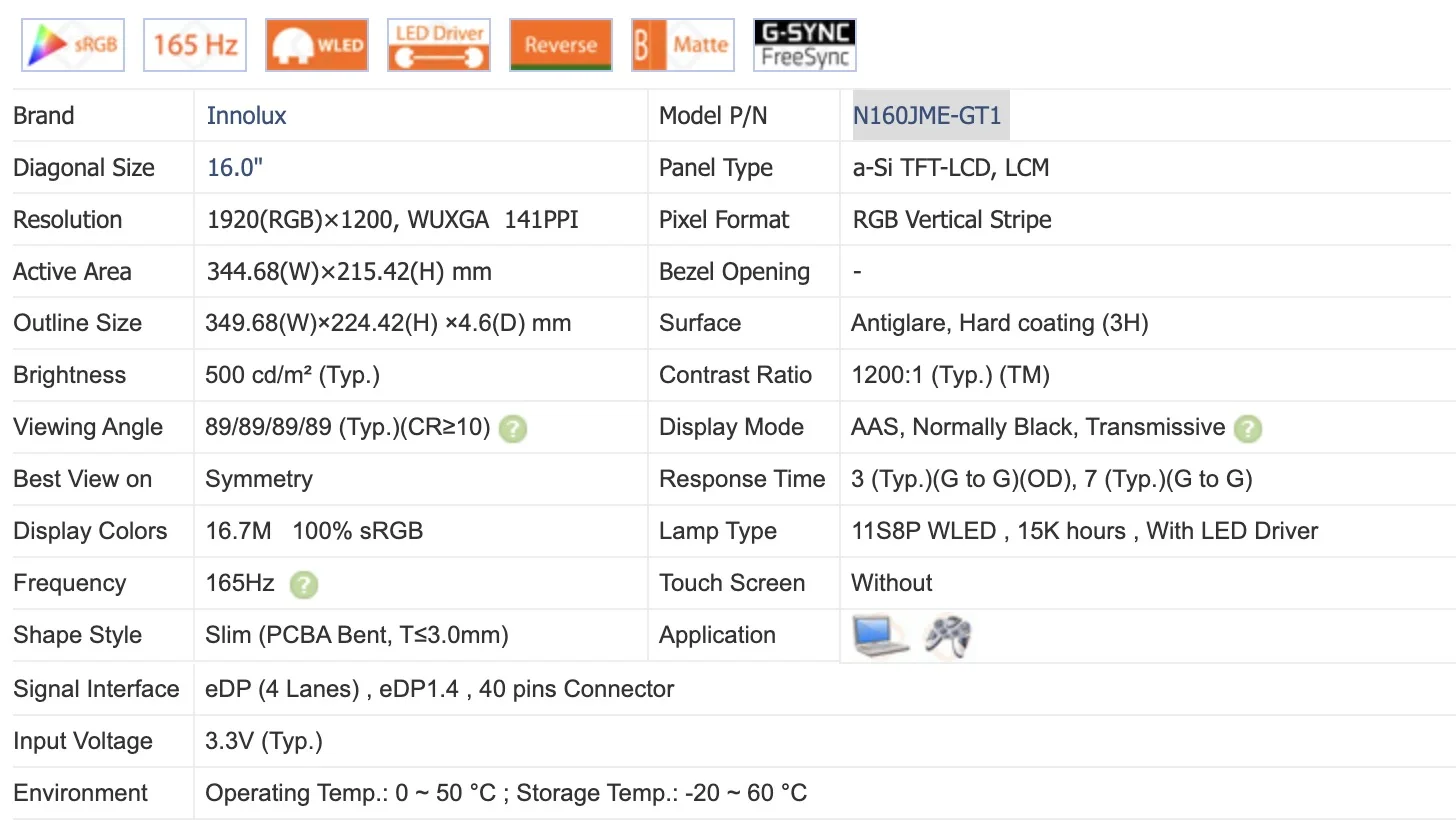
Task: Open the help icon beside Display Mode value
Action: click(1247, 429)
